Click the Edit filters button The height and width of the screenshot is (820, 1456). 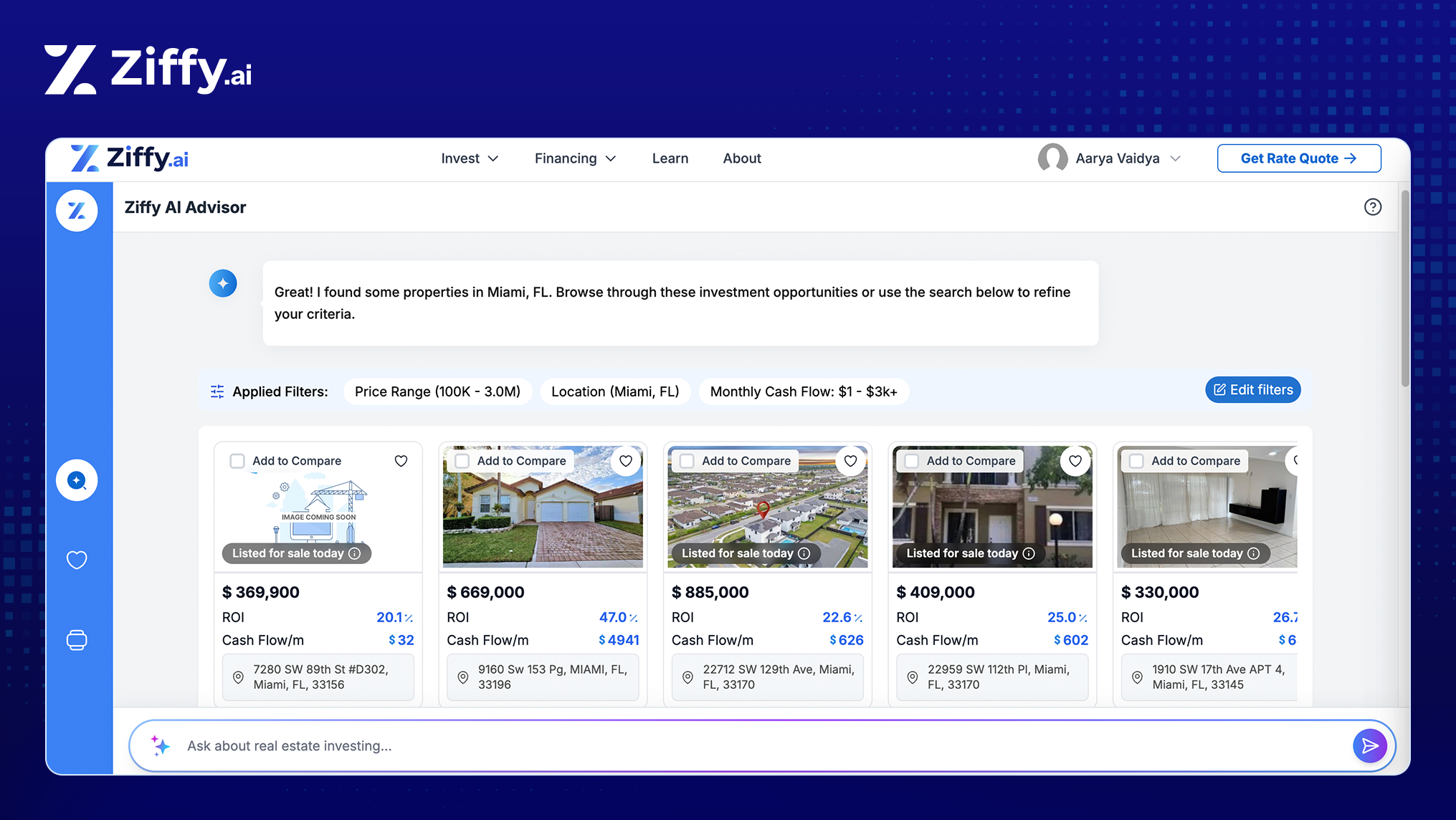coord(1252,390)
